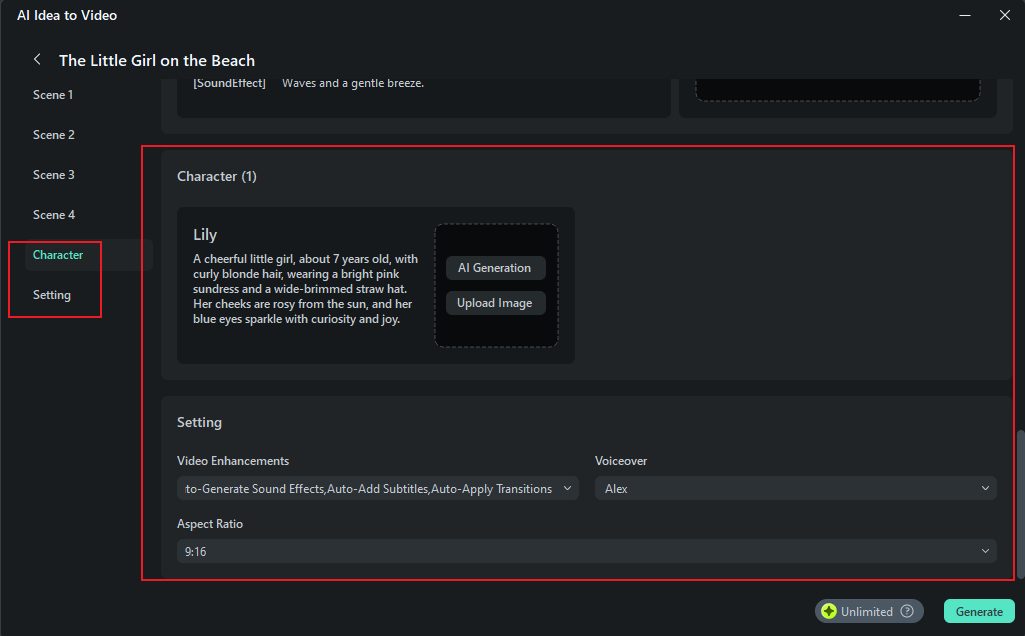Click the Upload Image button
Viewport: 1025px width, 636px height.
tap(495, 303)
